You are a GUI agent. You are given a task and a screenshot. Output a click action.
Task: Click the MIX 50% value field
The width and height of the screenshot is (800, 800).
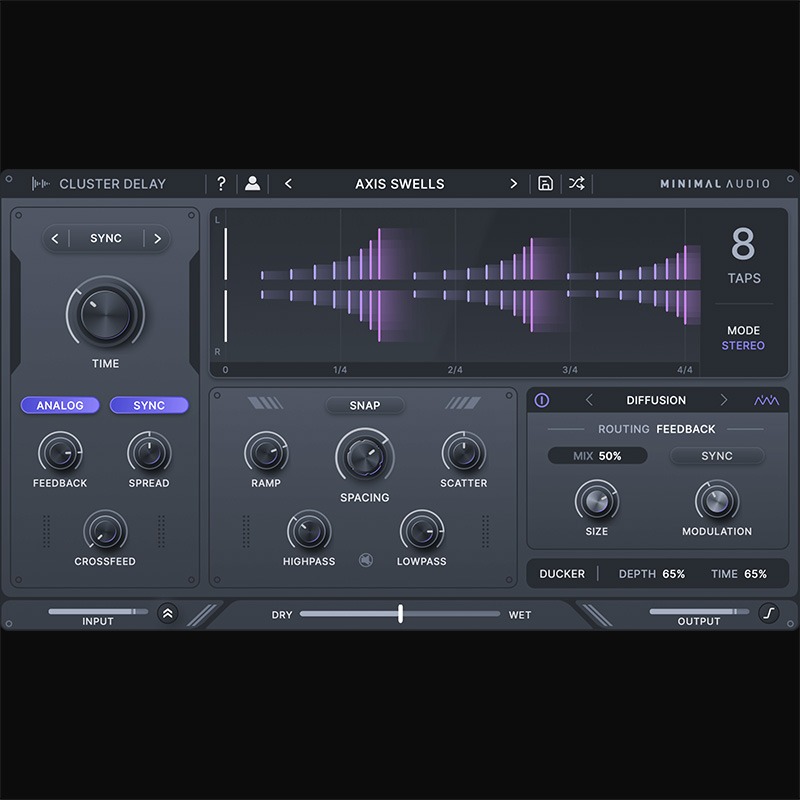pos(597,456)
